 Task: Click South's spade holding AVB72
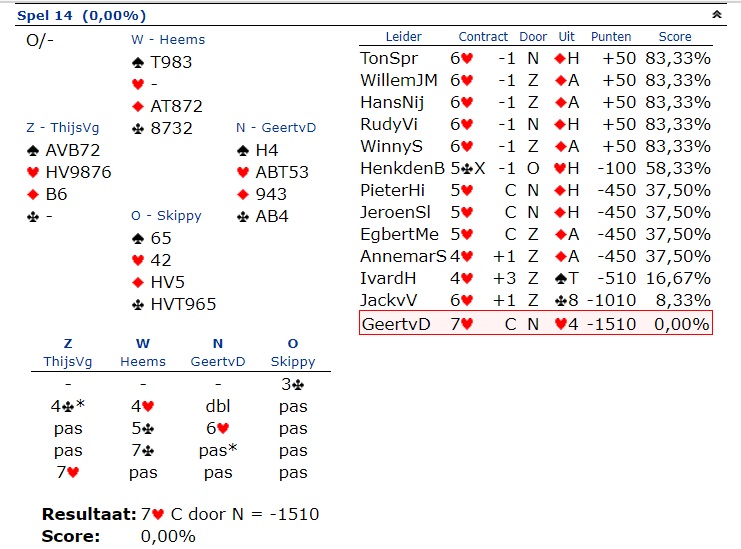click(x=63, y=150)
